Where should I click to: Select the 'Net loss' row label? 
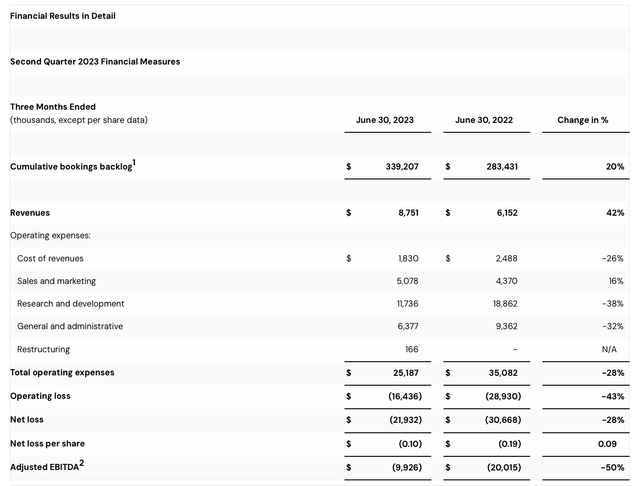pos(27,419)
